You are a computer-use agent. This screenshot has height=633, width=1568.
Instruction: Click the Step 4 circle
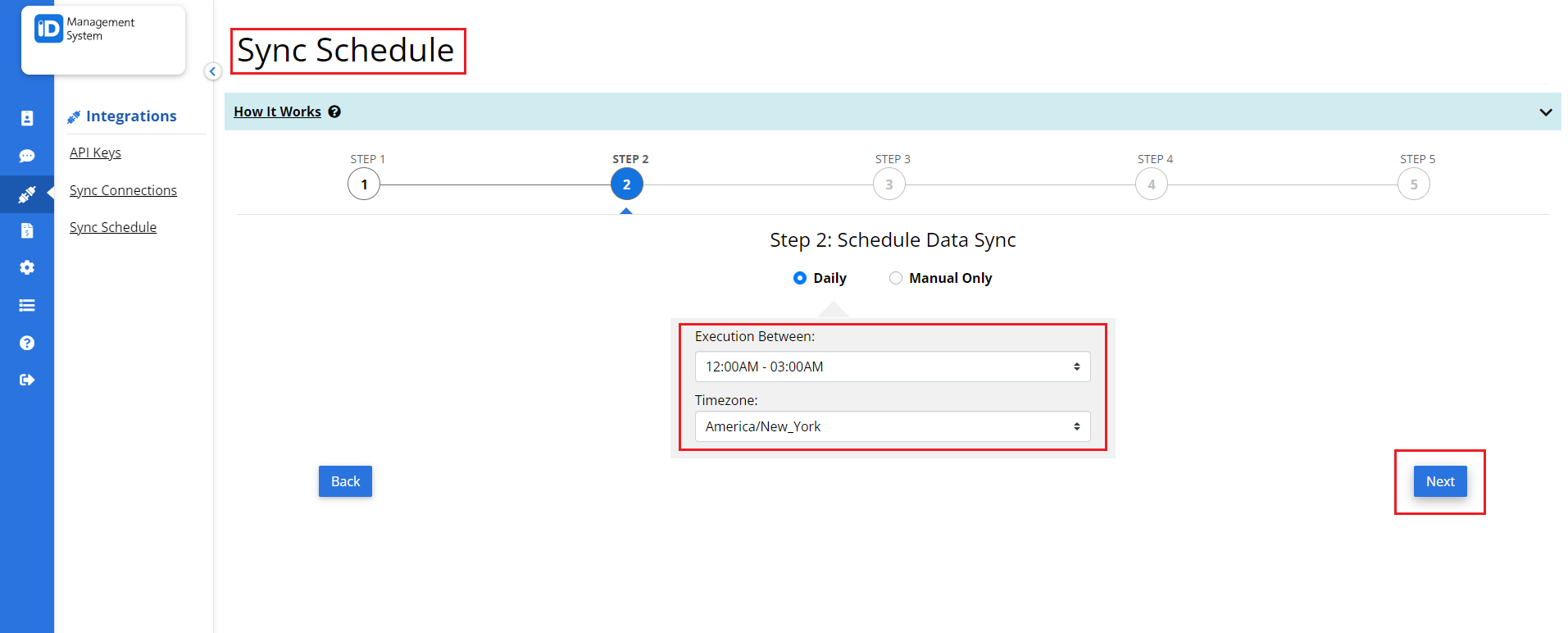click(x=1152, y=184)
